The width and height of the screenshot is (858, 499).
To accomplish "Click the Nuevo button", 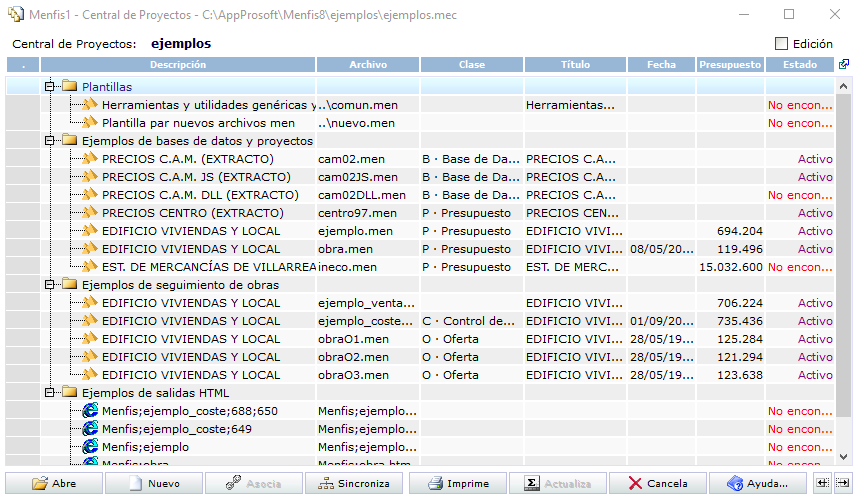I will [154, 483].
